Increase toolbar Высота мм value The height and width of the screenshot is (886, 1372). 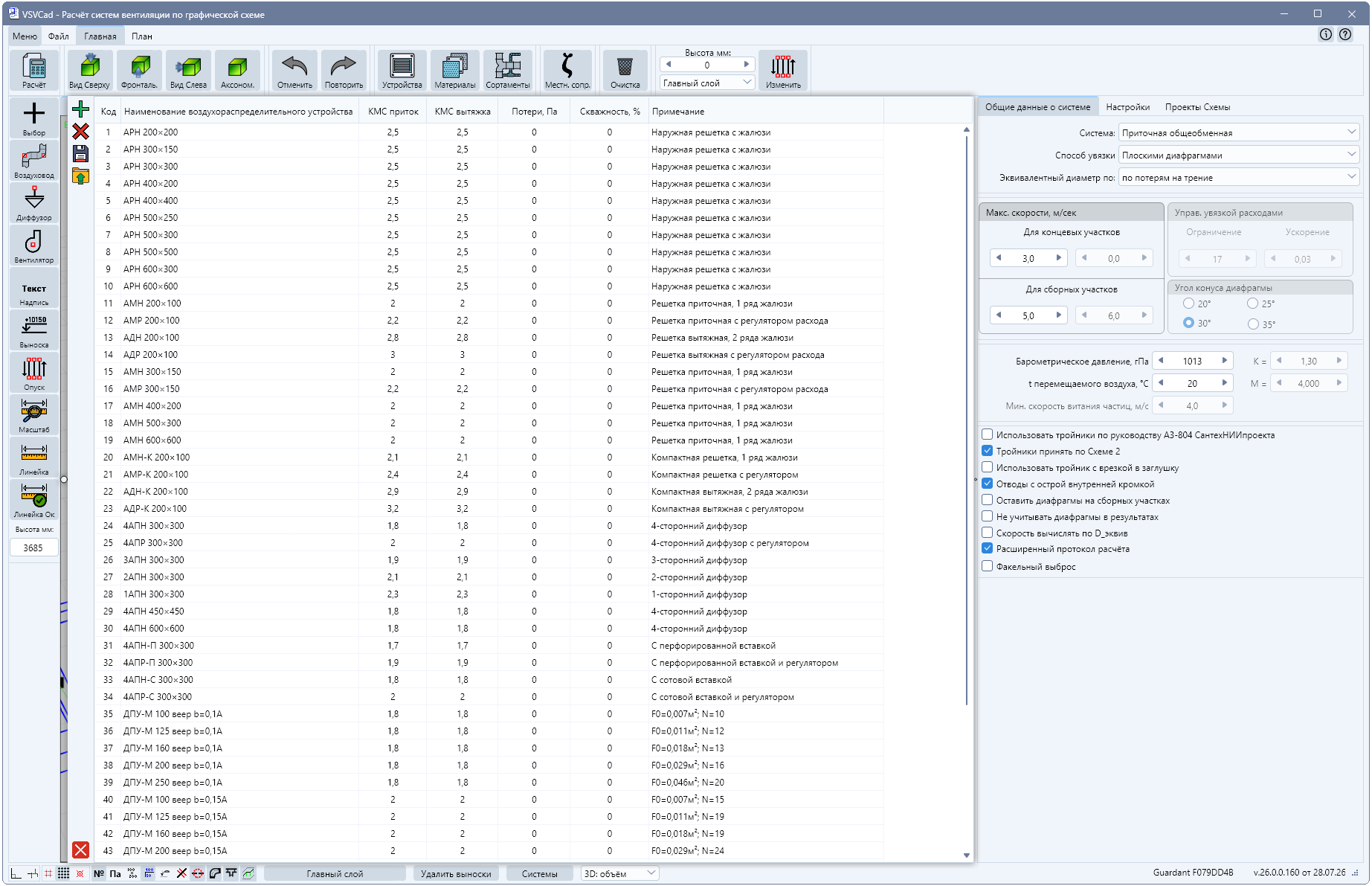pyautogui.click(x=747, y=65)
